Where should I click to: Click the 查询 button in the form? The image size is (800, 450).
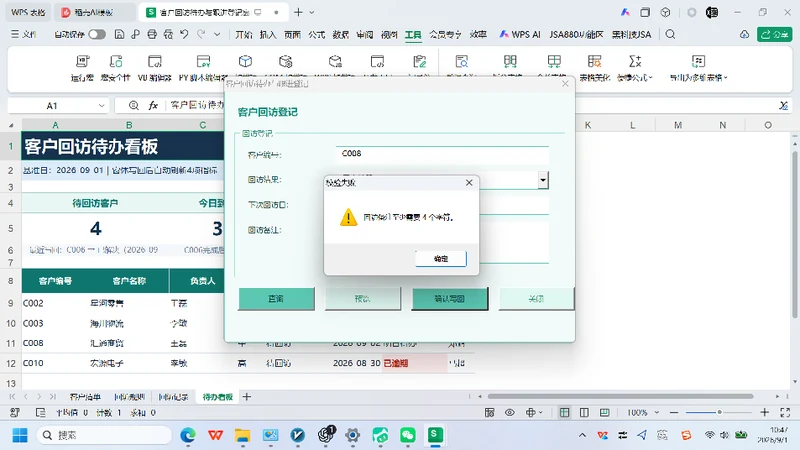[x=276, y=298]
